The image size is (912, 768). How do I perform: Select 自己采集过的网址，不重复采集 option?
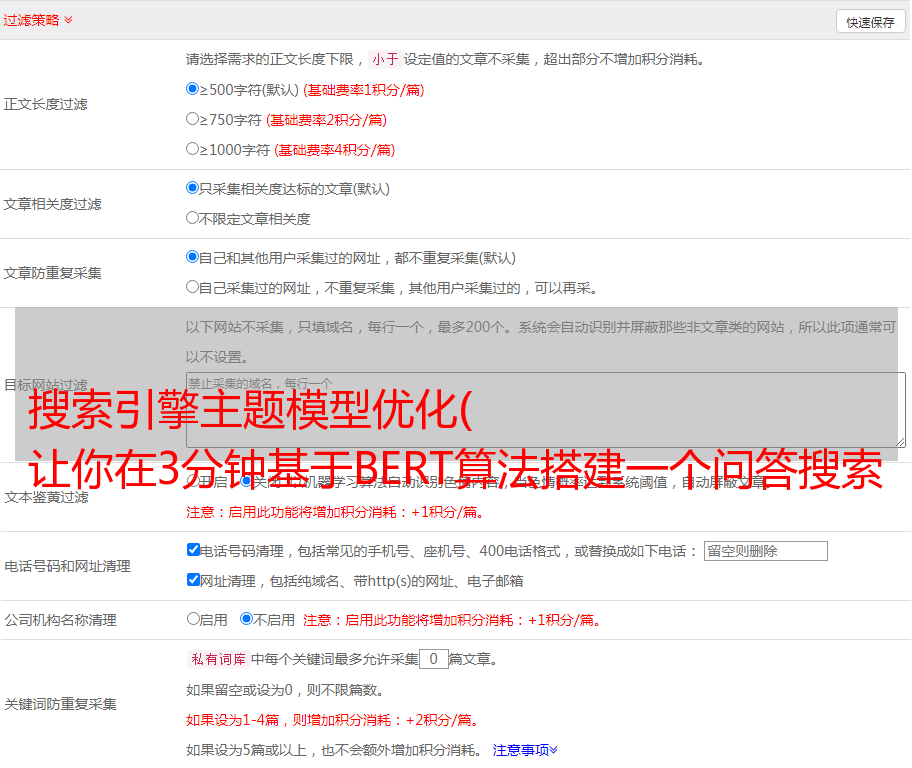(193, 287)
